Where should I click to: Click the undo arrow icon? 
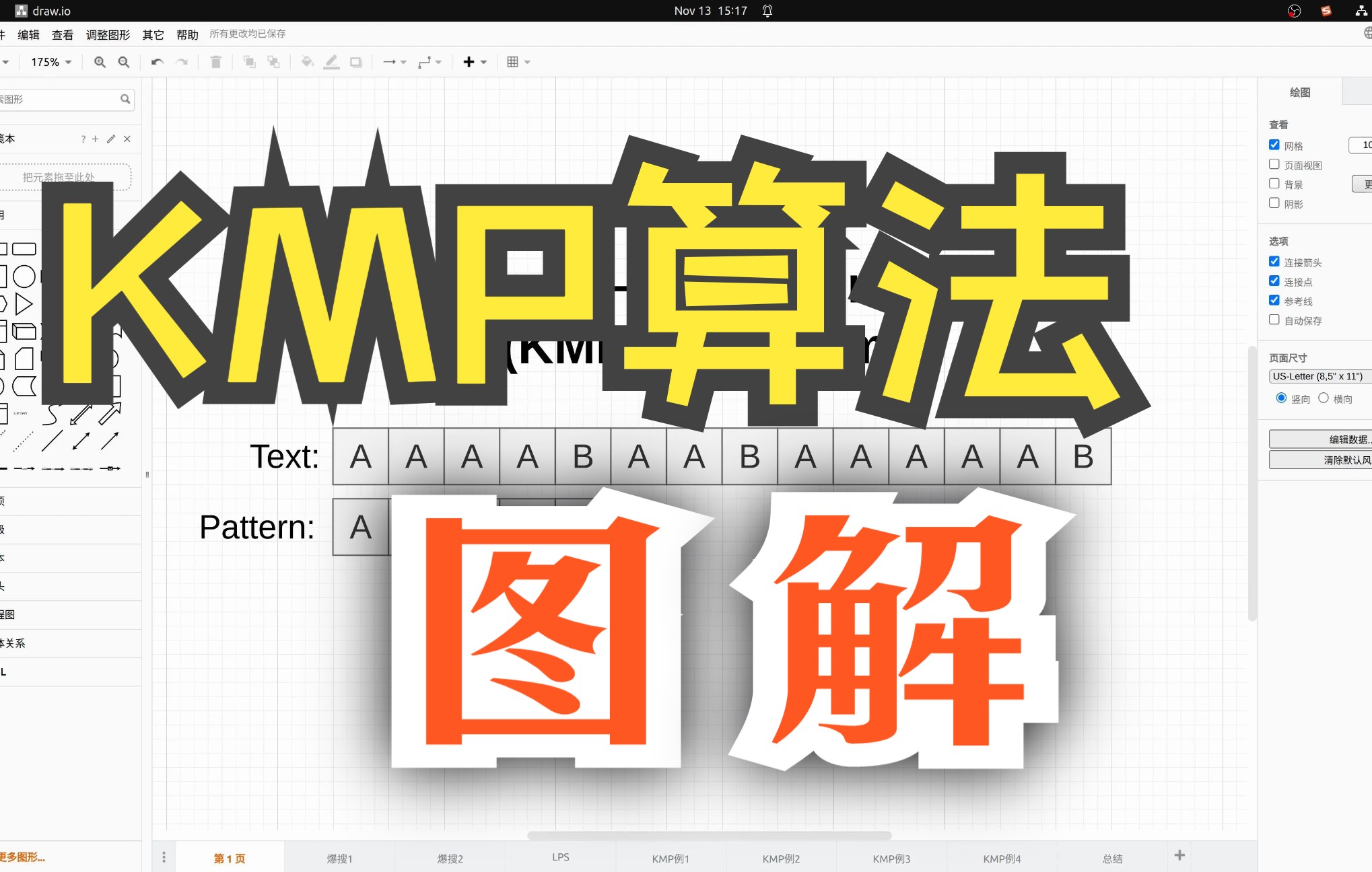coord(156,62)
